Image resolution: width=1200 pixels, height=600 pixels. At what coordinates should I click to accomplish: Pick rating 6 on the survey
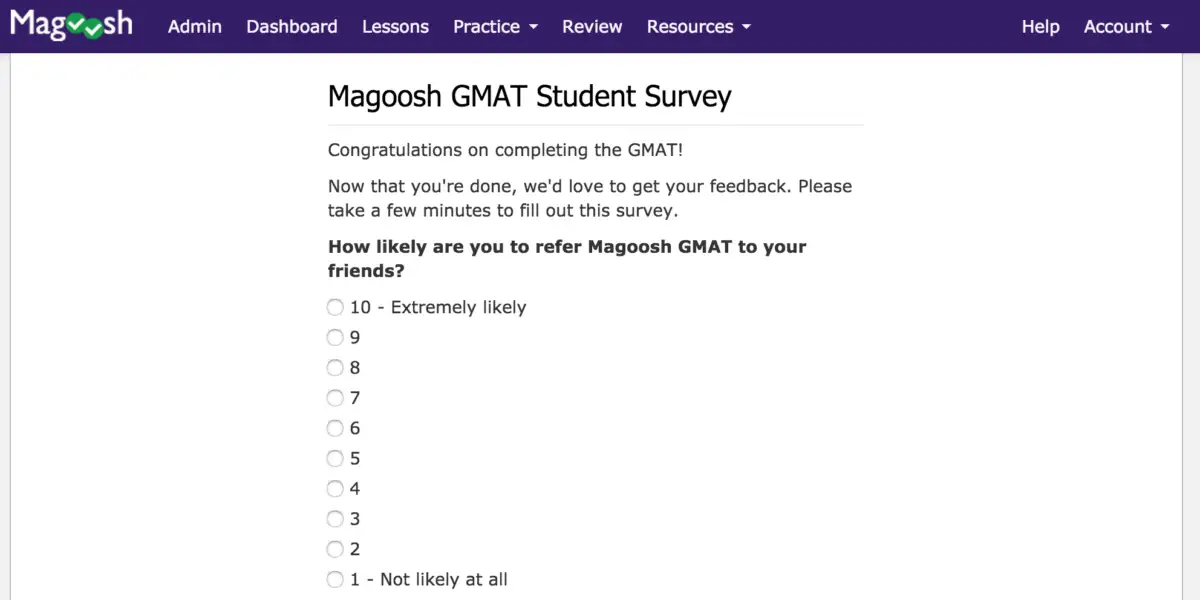[x=335, y=428]
